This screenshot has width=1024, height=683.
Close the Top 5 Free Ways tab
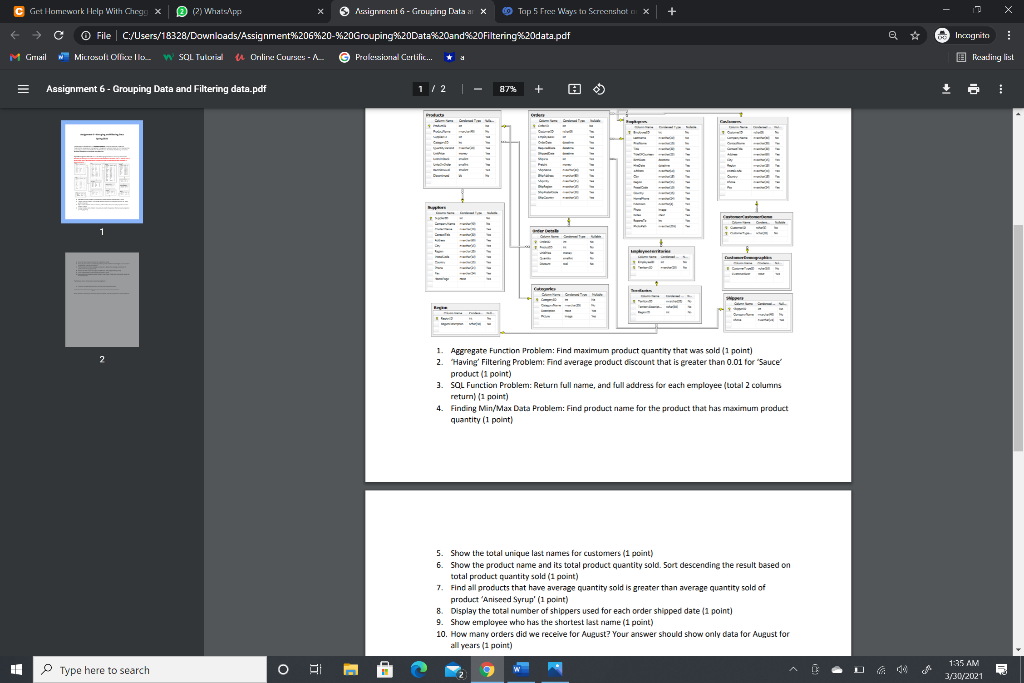[x=646, y=11]
